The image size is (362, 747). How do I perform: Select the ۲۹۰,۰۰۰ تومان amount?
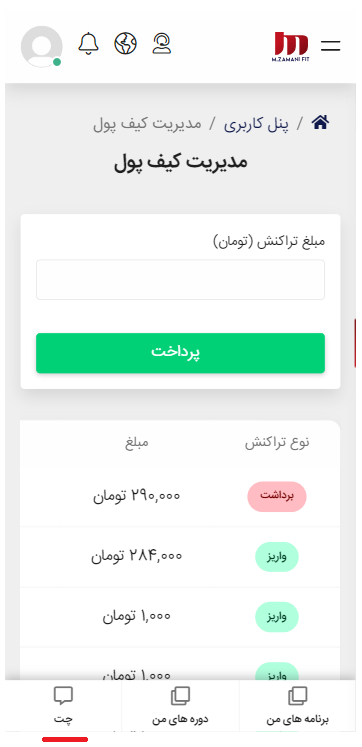click(136, 496)
